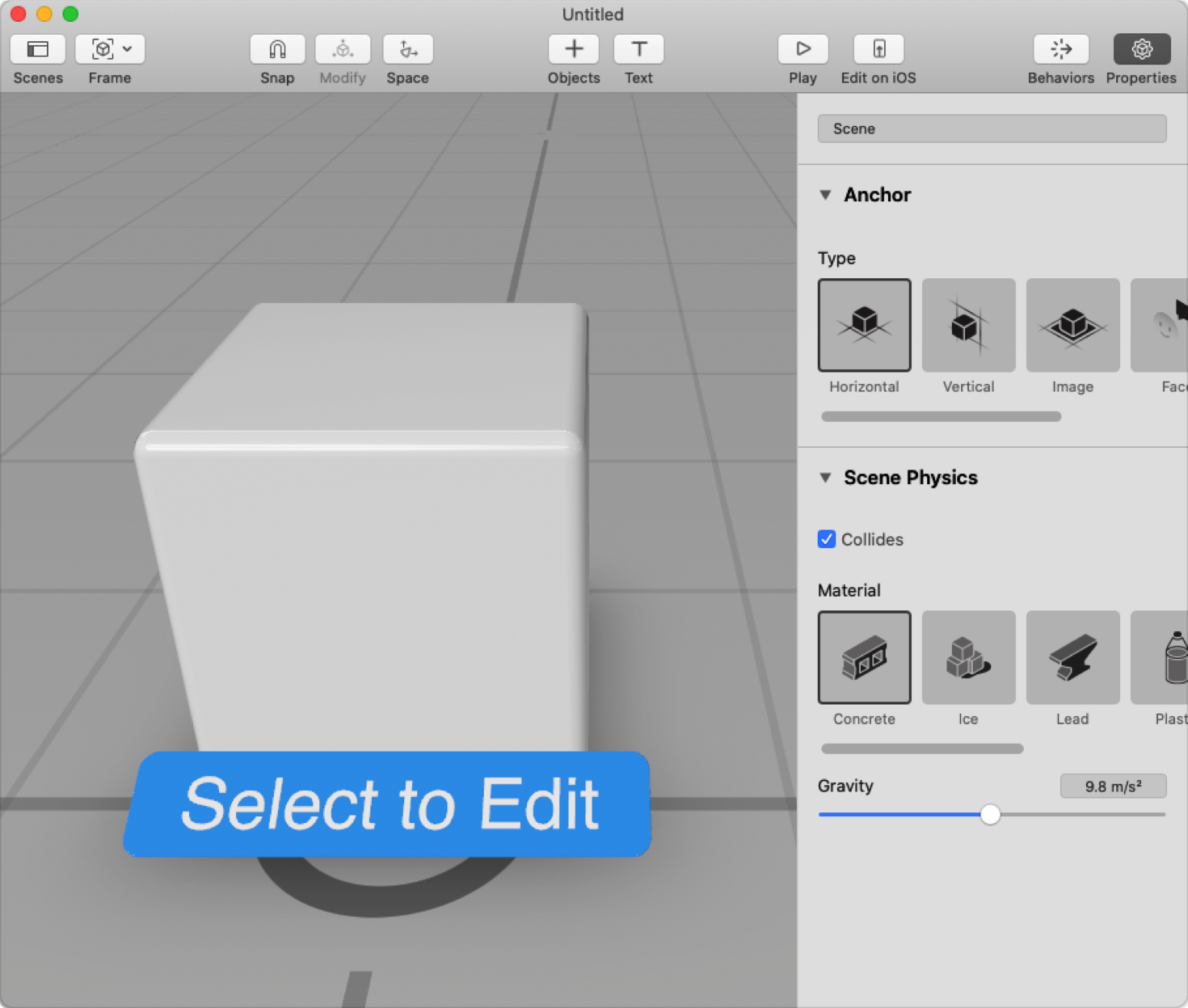Select the Horizontal anchor type

pos(864,325)
